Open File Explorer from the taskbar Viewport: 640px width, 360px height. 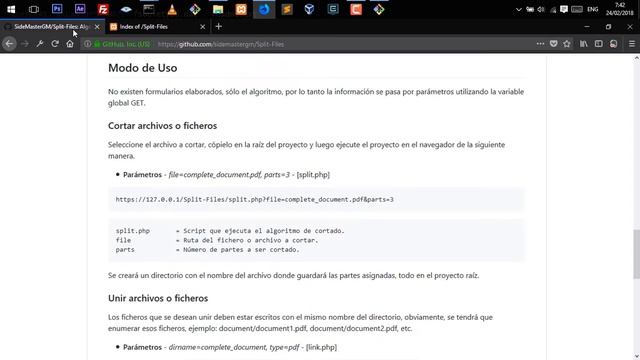[218, 9]
